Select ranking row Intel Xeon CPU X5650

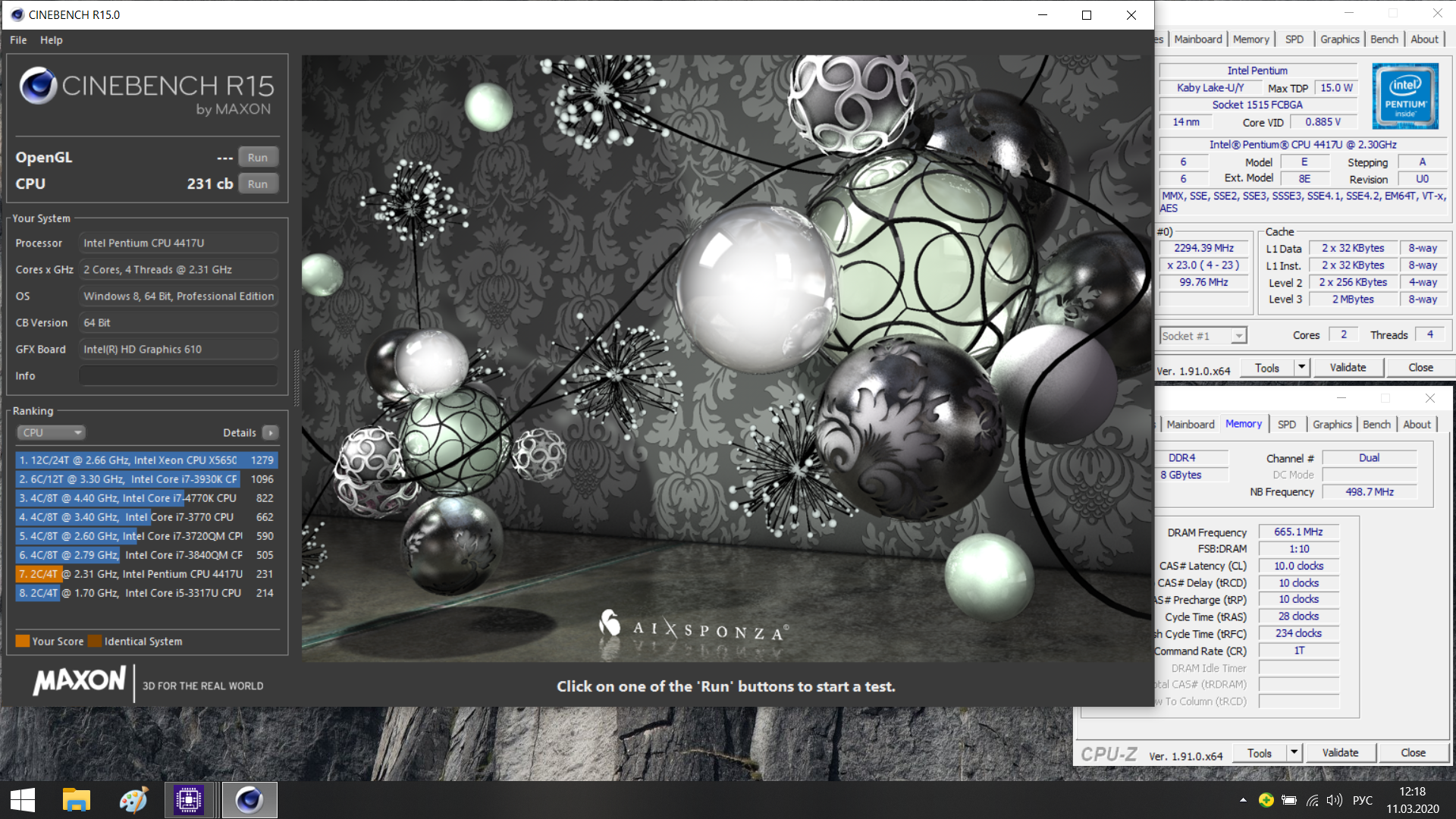[146, 460]
